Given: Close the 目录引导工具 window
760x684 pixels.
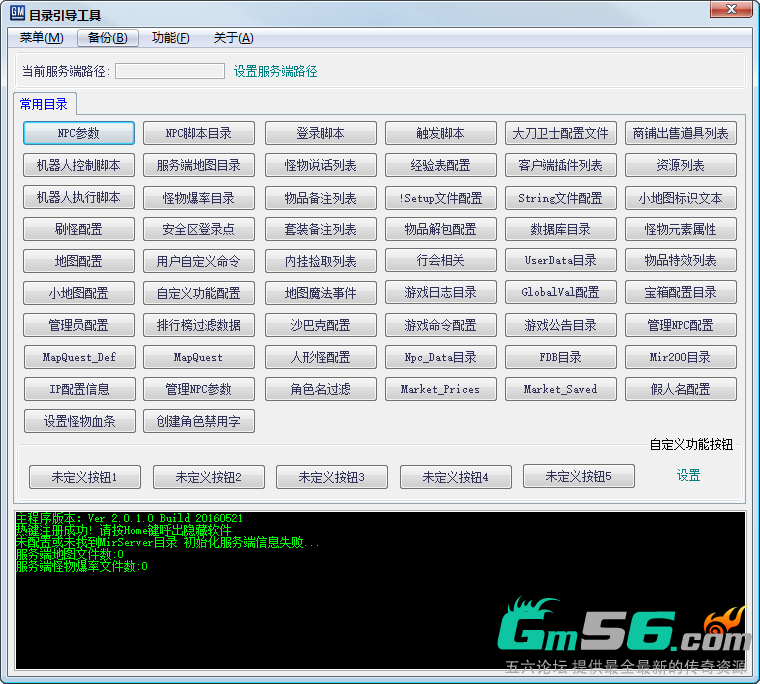Looking at the screenshot, I should pos(731,9).
